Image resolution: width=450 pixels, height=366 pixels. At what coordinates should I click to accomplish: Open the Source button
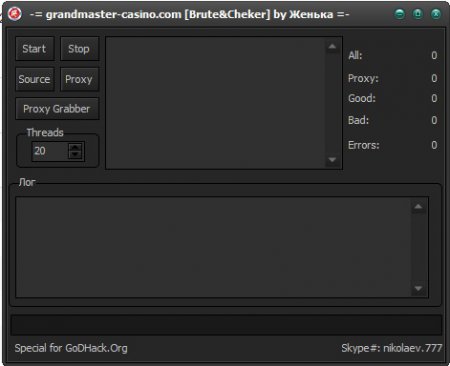[x=35, y=79]
